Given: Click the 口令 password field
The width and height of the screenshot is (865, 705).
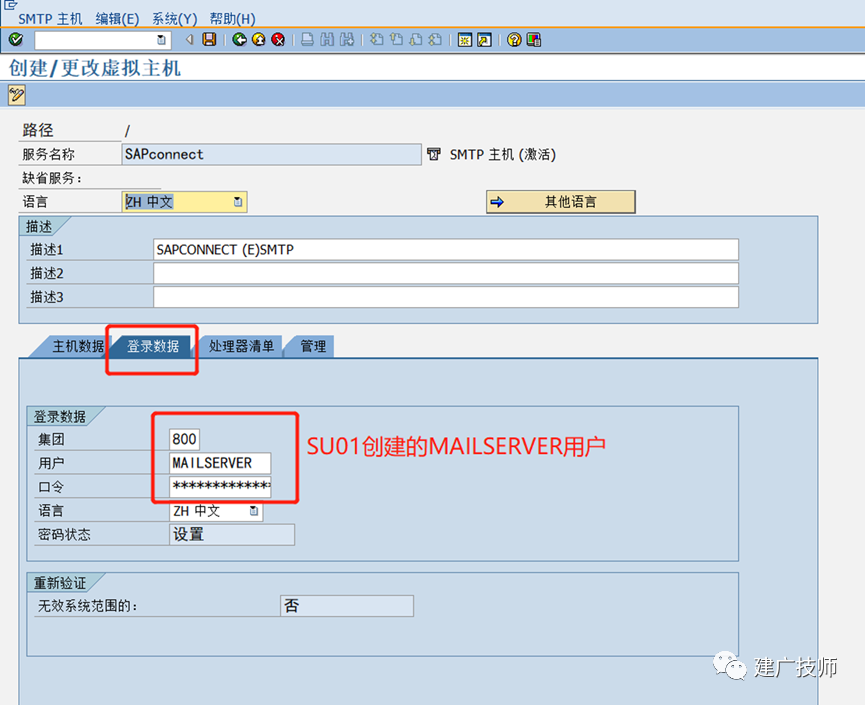Looking at the screenshot, I should pos(220,486).
